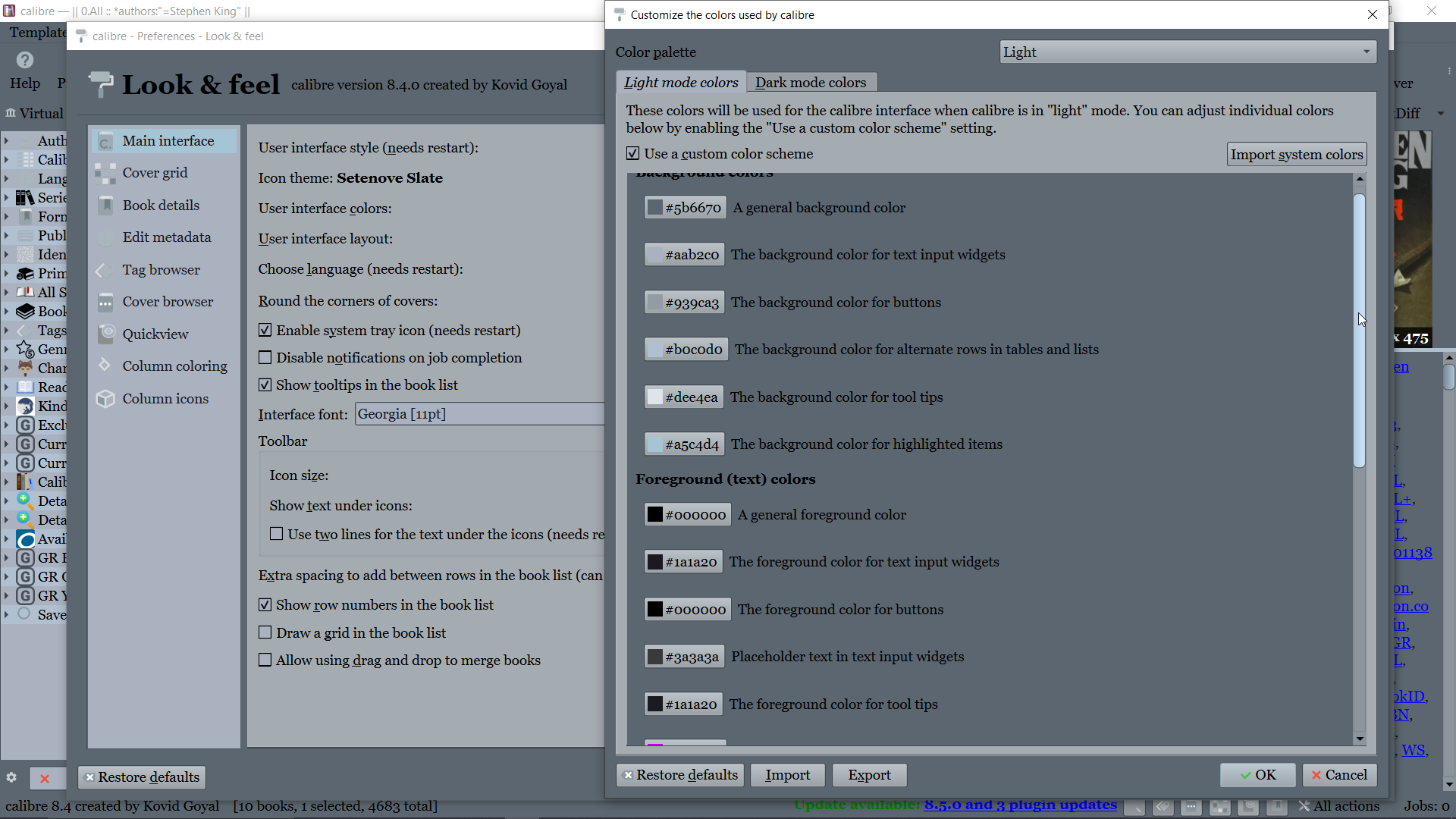Select the Column coloring icon

[105, 366]
